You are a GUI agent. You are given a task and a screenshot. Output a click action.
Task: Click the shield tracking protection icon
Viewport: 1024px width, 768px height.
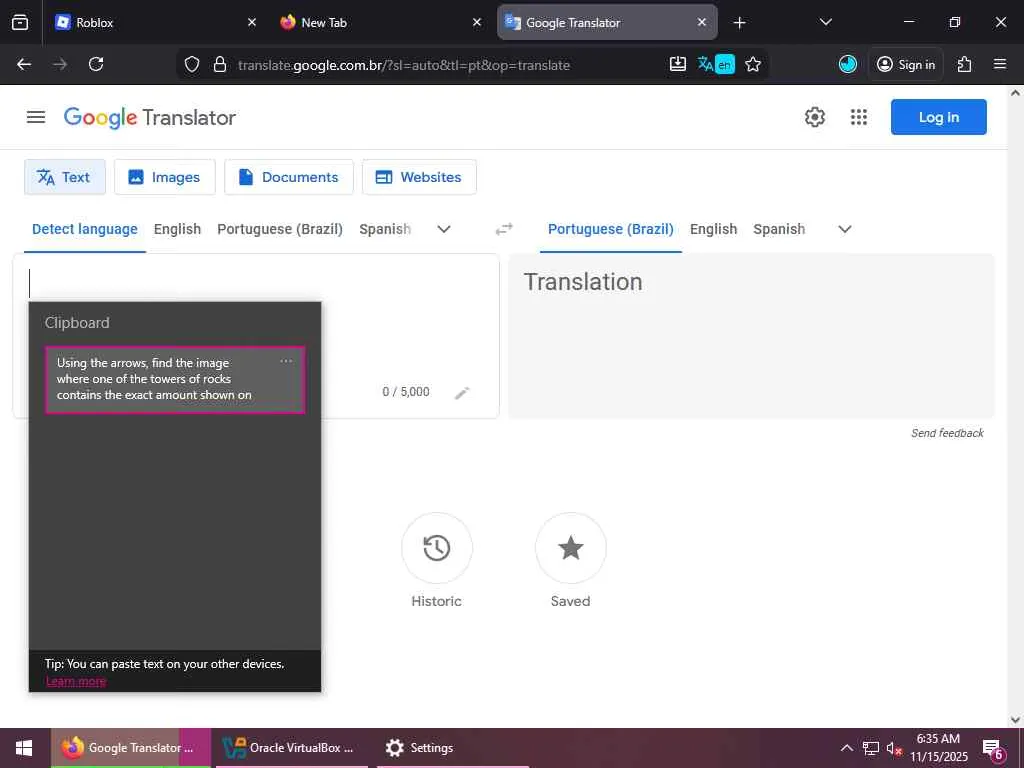click(x=191, y=65)
